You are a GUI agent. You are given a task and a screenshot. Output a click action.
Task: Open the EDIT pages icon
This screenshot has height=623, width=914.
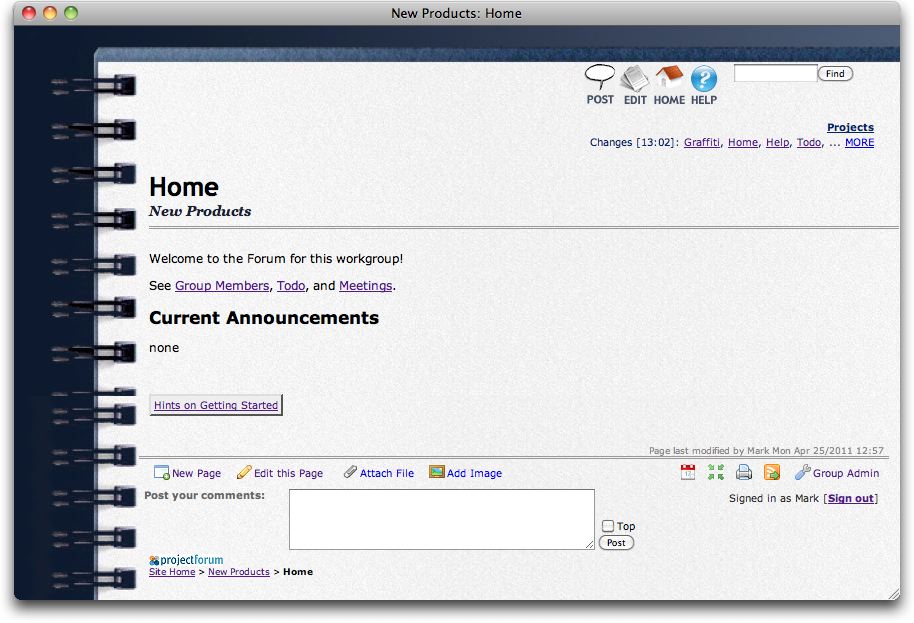634,79
